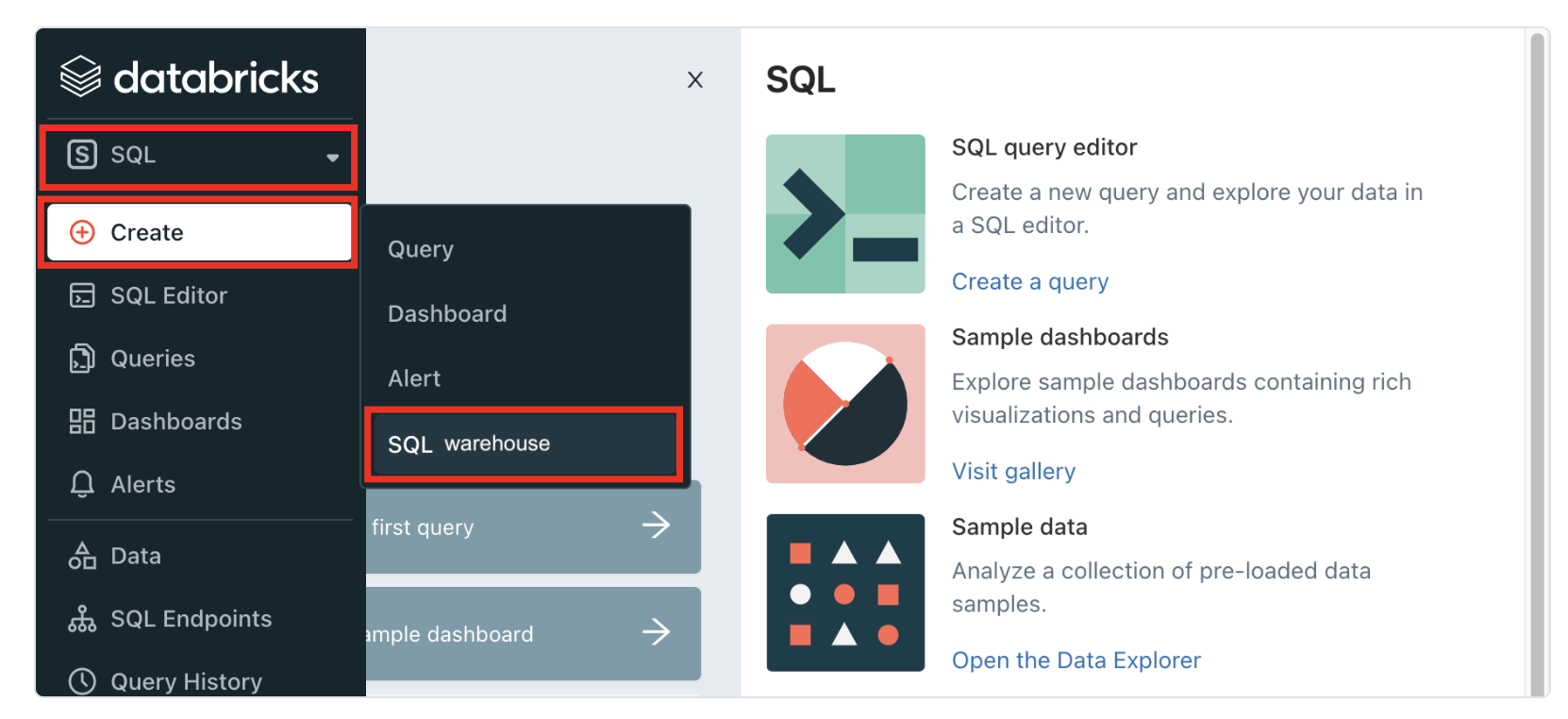
Task: Open the SQL persona switcher dropdown arrow
Action: click(x=332, y=158)
